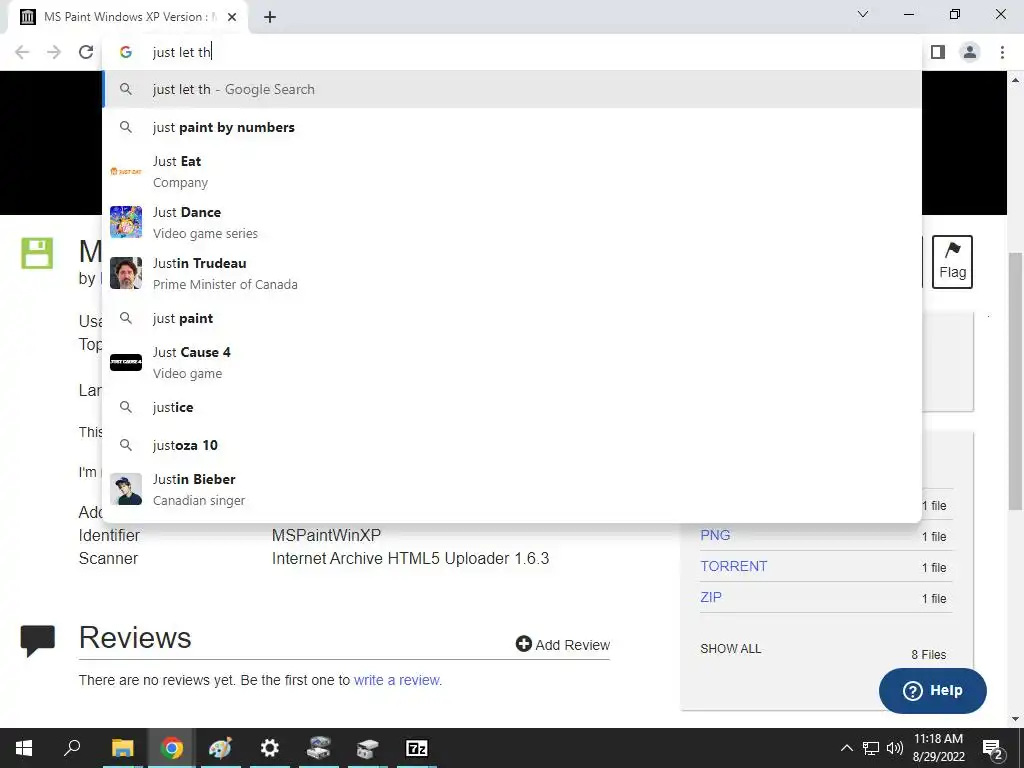The width and height of the screenshot is (1024, 768).
Task: Click the 'MSPaintWinXP' identifier value
Action: (x=326, y=535)
